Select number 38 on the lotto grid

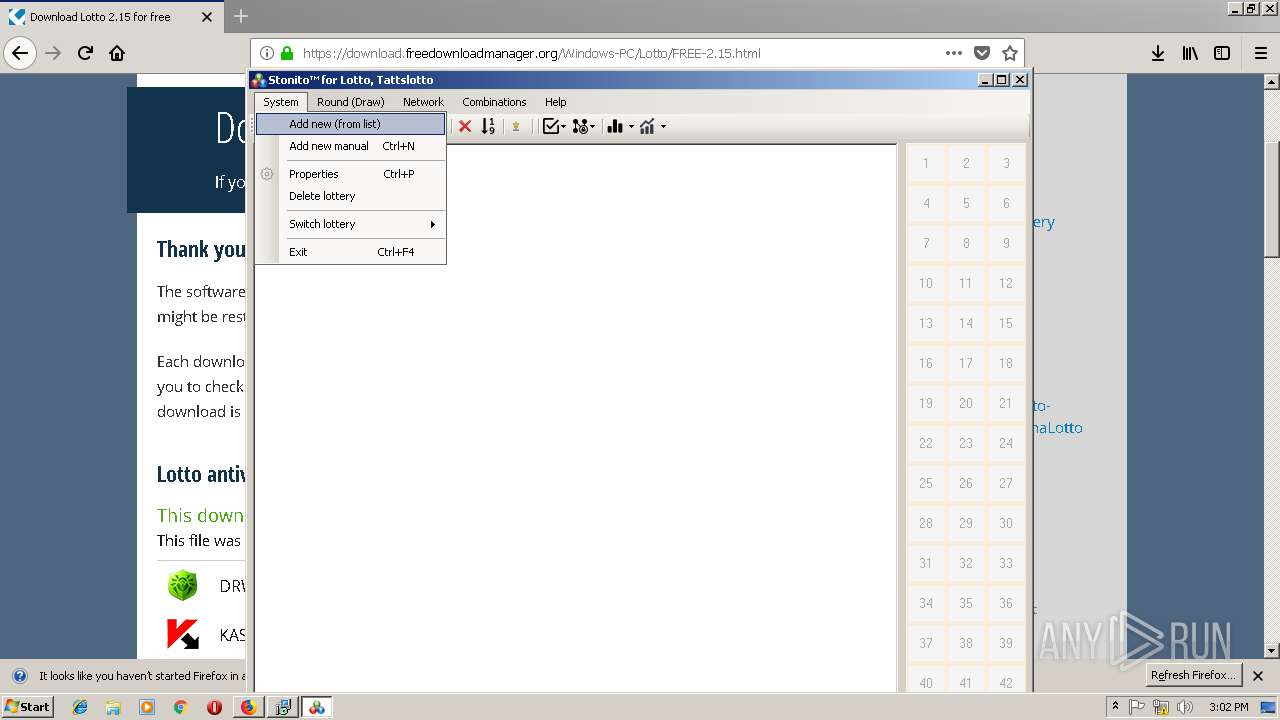tap(966, 643)
